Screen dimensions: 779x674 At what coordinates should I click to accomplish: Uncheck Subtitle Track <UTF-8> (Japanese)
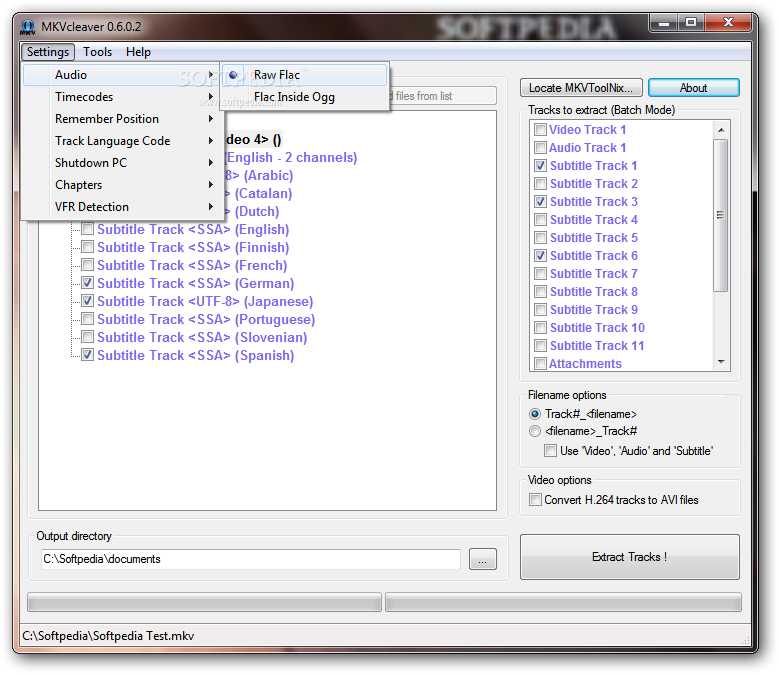[87, 301]
